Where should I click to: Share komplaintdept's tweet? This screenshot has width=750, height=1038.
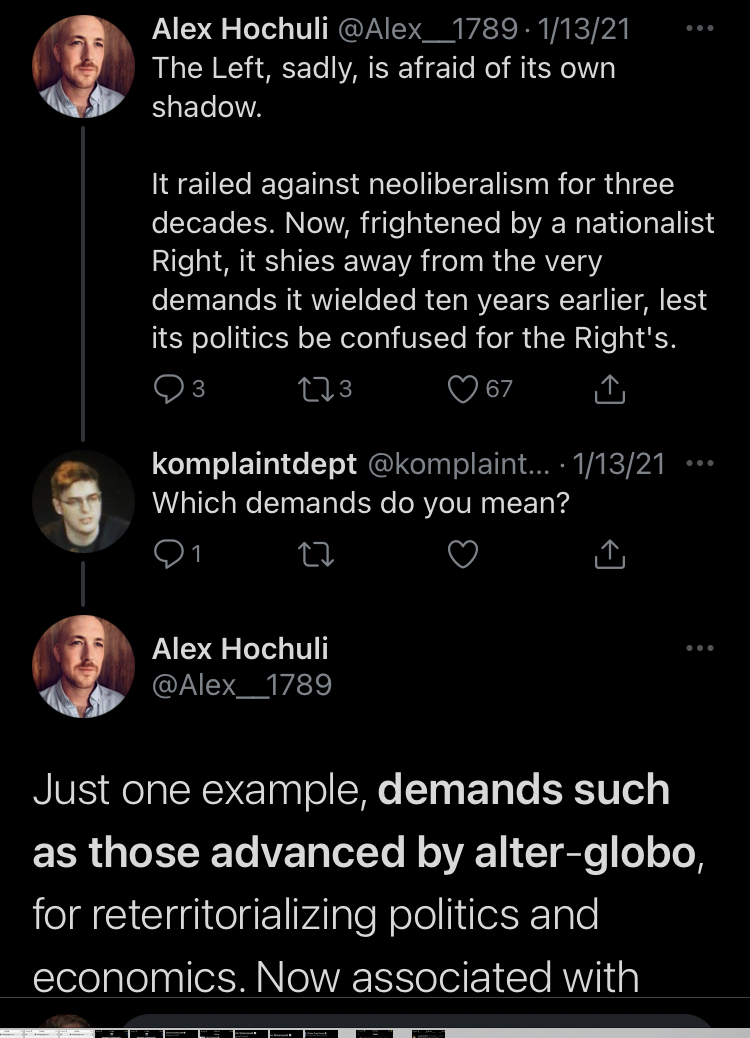610,554
